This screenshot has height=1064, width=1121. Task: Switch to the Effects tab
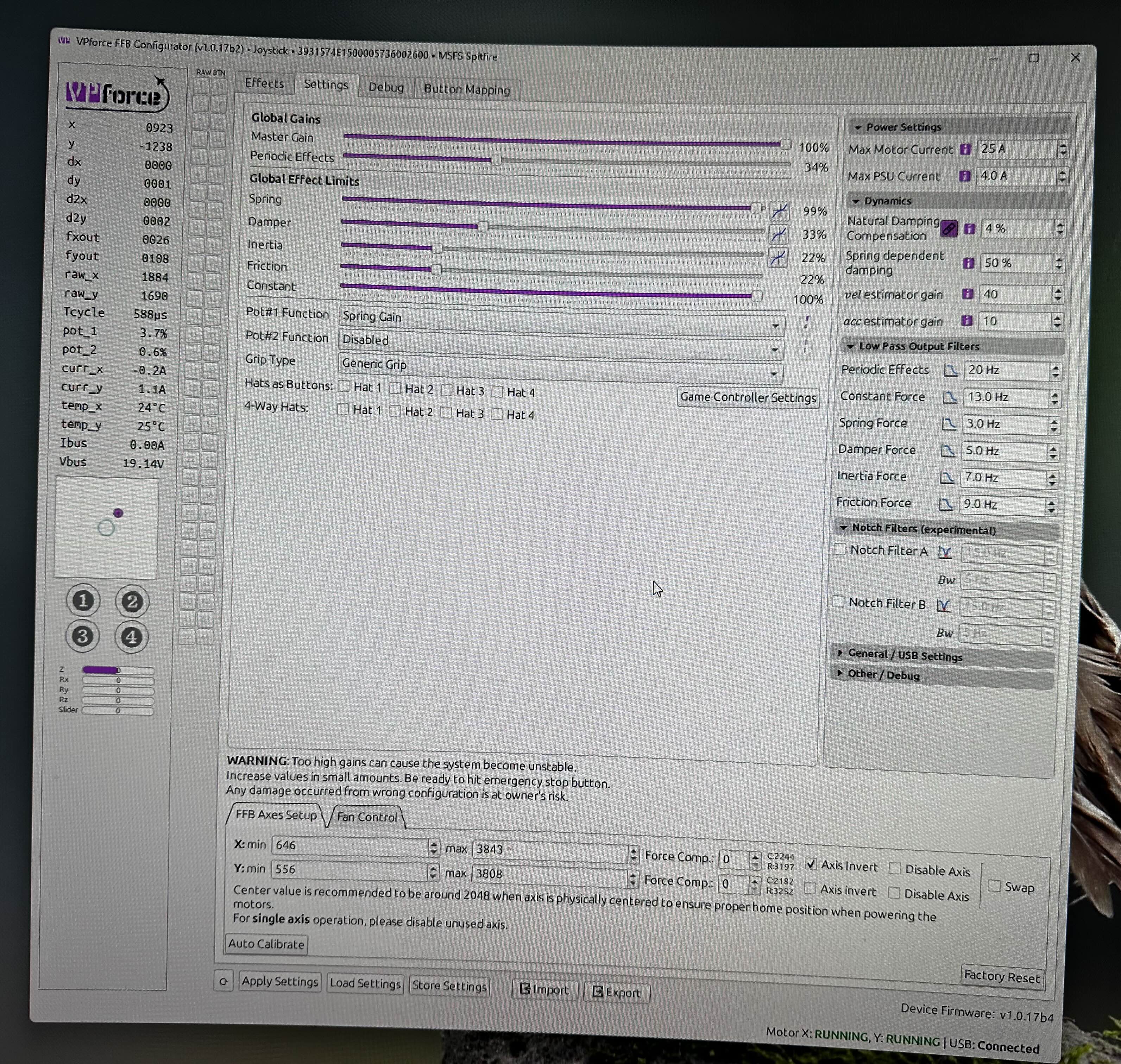264,83
